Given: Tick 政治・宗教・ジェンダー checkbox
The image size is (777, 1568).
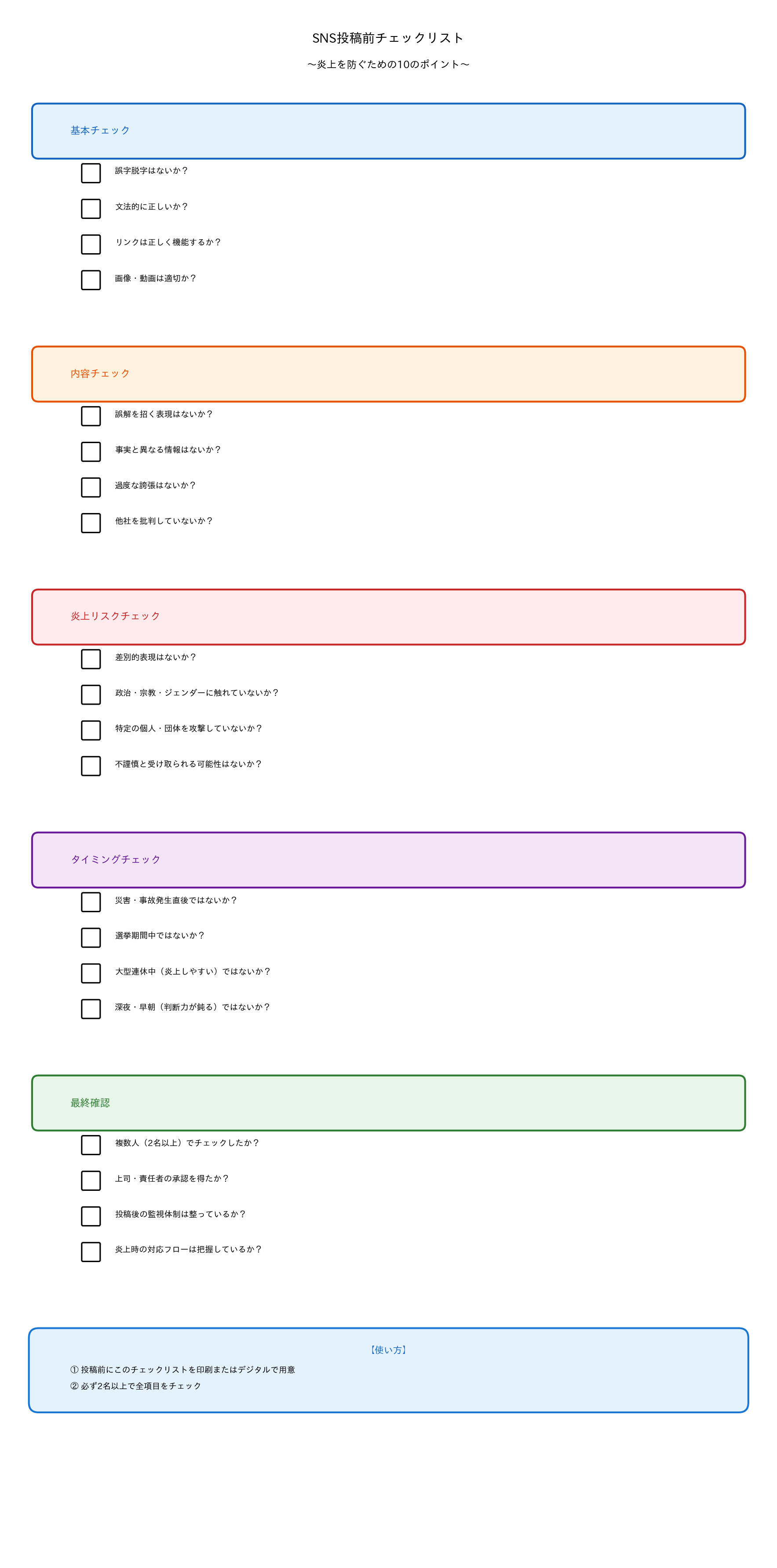Looking at the screenshot, I should point(91,695).
